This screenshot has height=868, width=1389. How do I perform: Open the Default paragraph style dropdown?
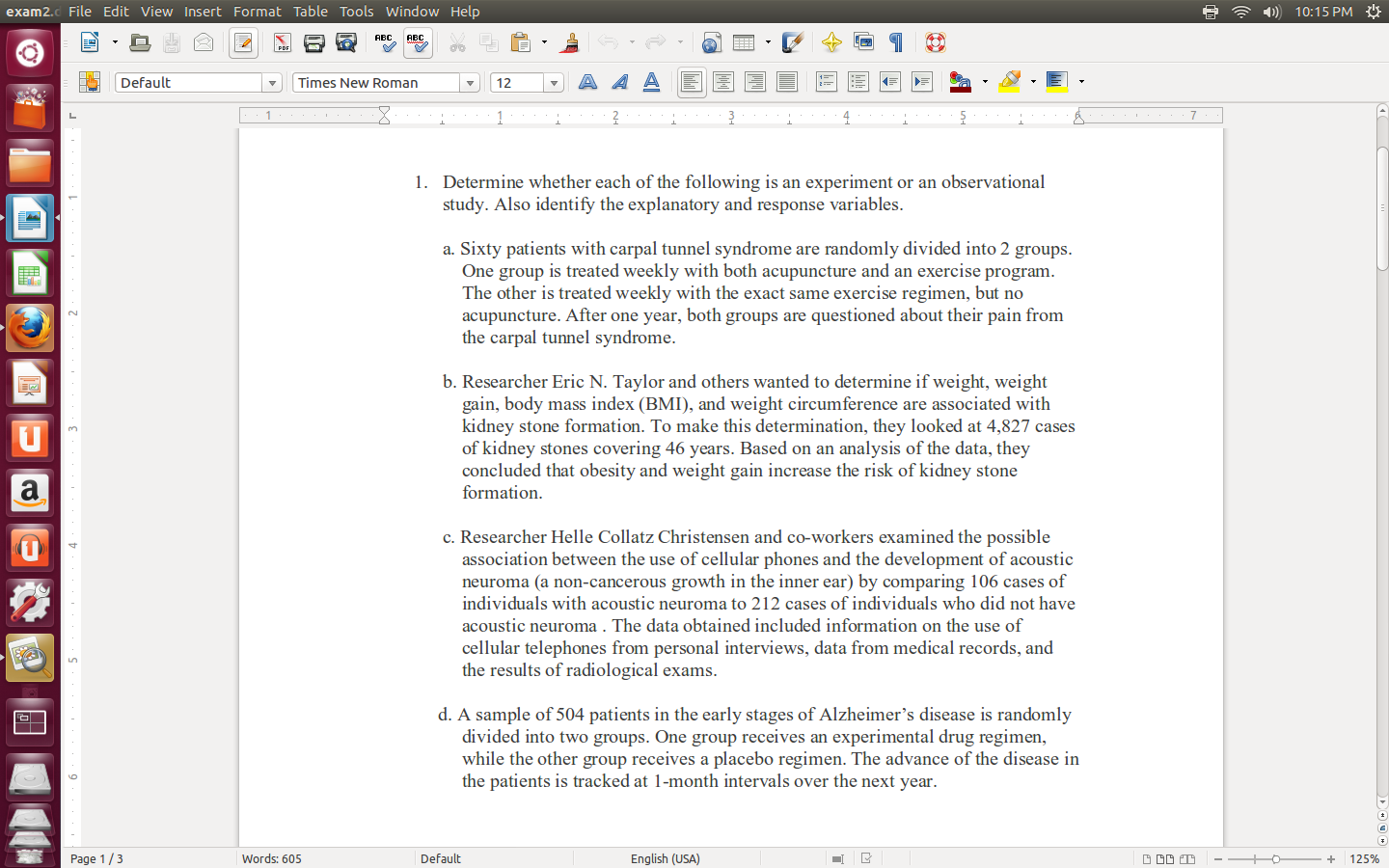coord(273,82)
